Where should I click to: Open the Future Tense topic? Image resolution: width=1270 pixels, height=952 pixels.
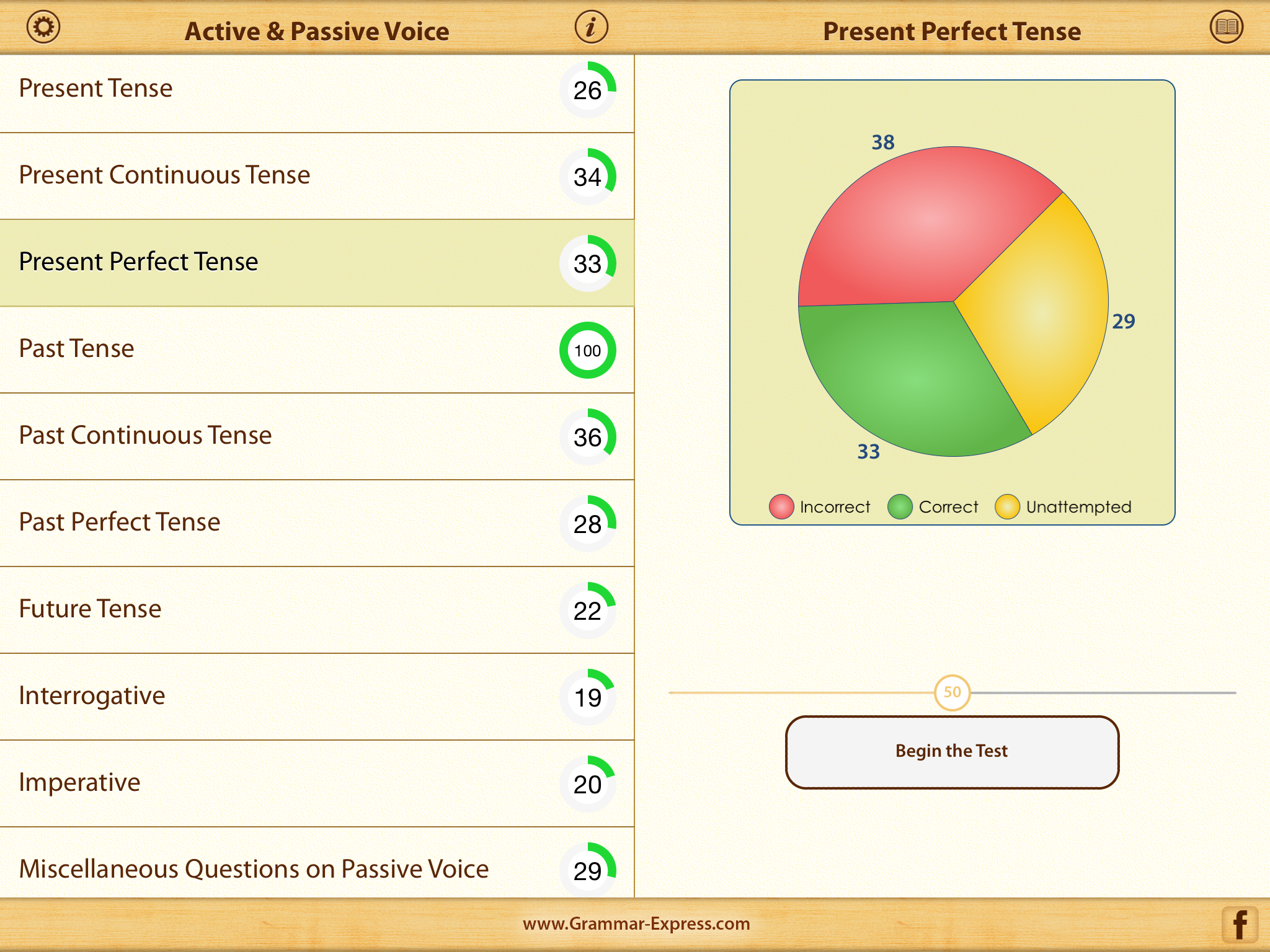pos(91,609)
